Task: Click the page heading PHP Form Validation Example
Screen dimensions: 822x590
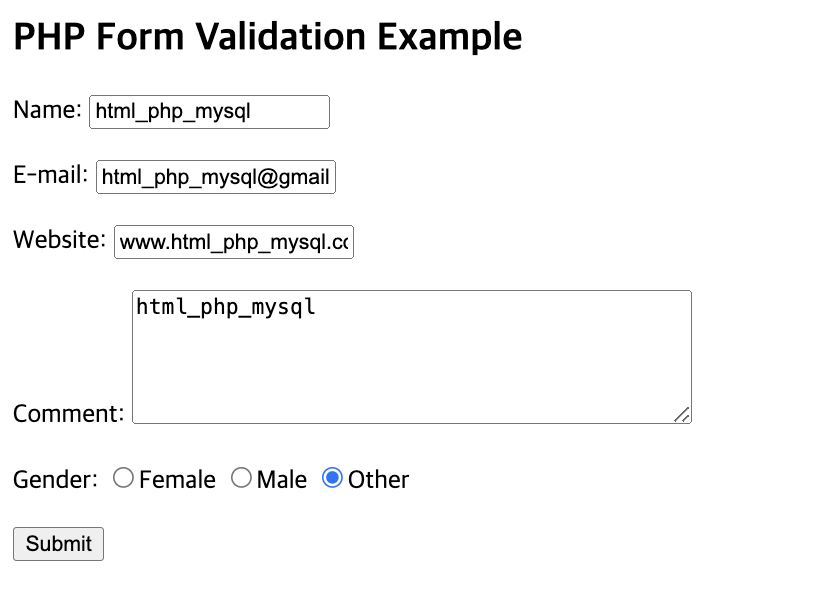Action: click(267, 36)
